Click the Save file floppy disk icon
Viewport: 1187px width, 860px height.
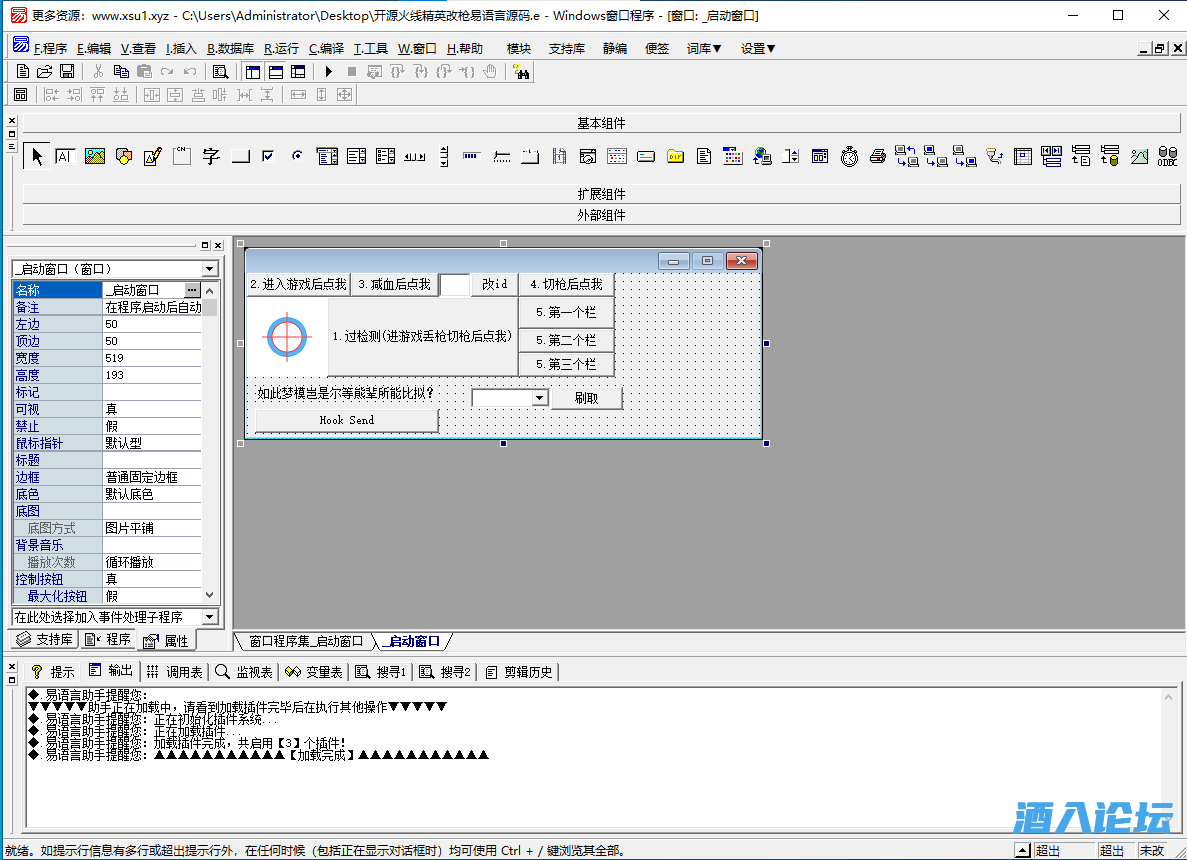[x=67, y=72]
